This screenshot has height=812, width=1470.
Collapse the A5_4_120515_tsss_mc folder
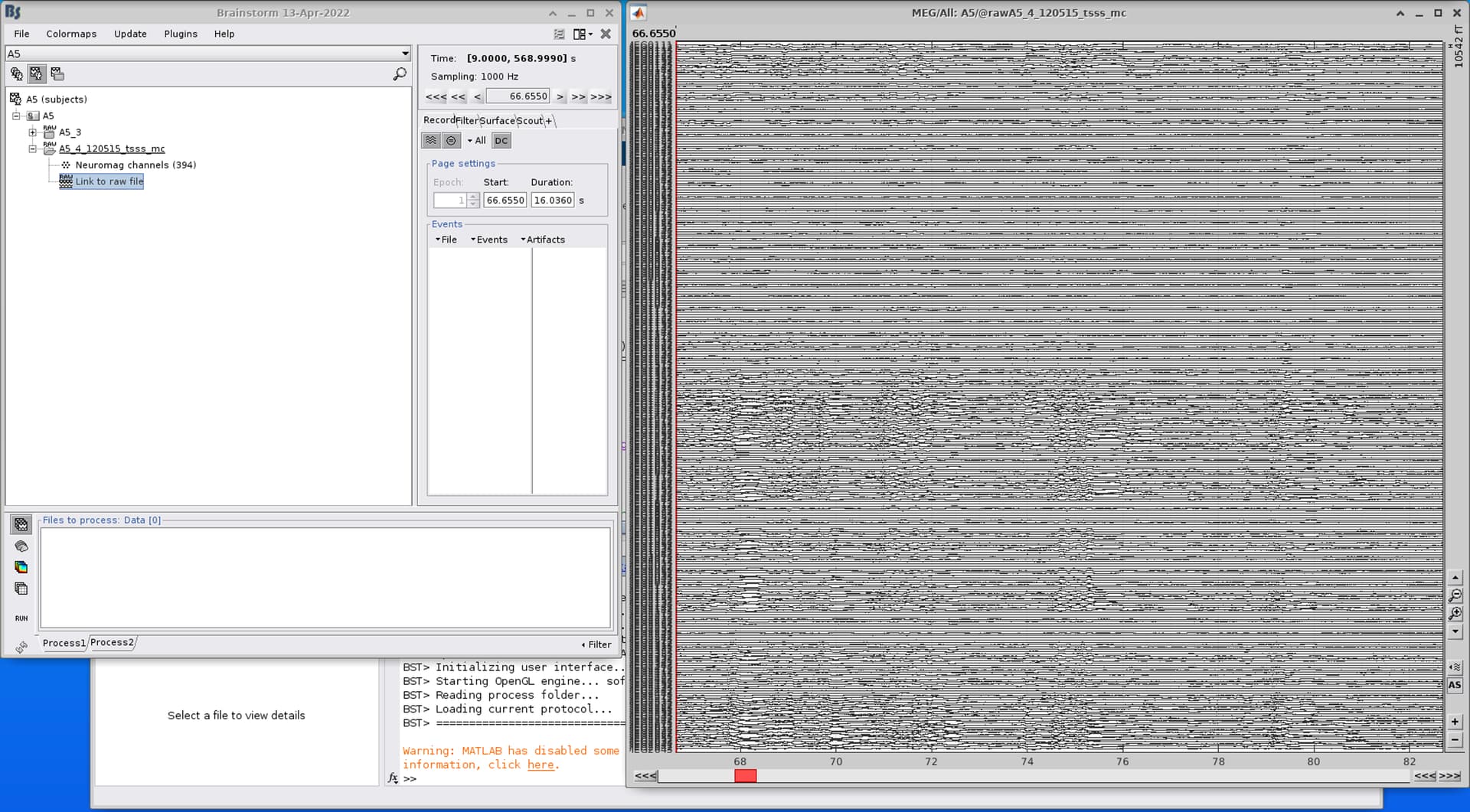32,149
